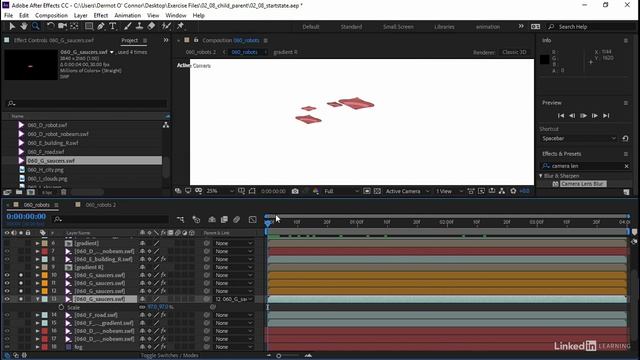Delete selected project item with trash icon
The height and width of the screenshot is (360, 640).
pos(63,192)
